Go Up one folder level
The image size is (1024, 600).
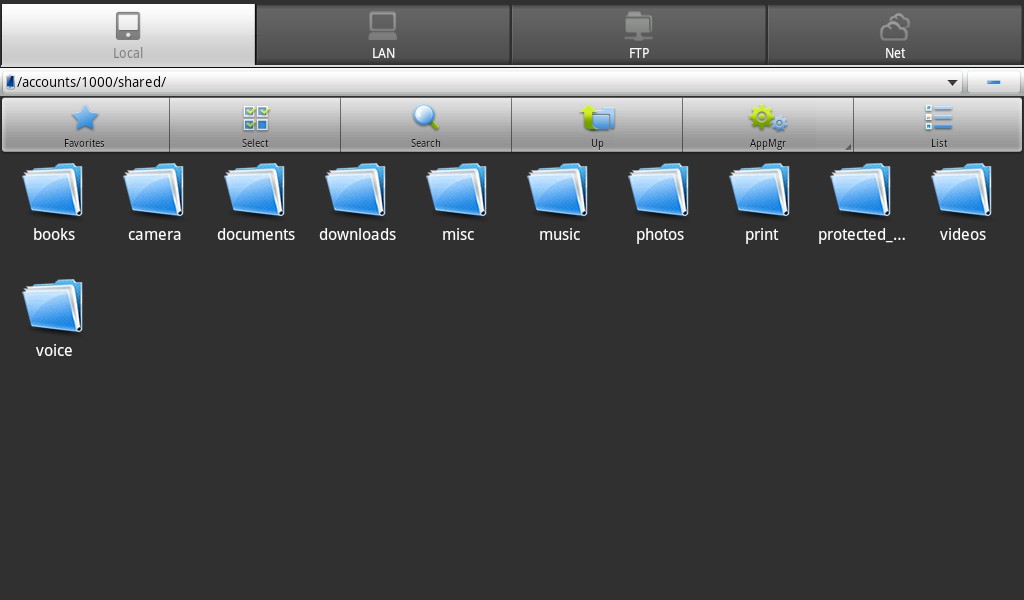pyautogui.click(x=597, y=124)
